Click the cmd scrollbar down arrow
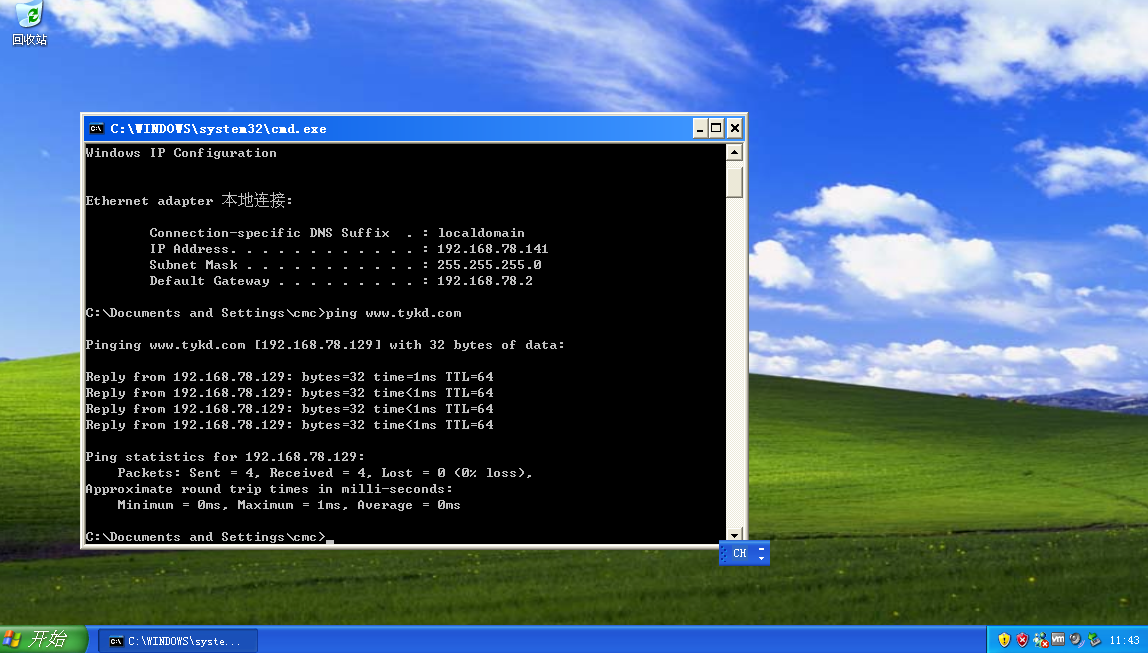This screenshot has width=1148, height=653. 734,535
